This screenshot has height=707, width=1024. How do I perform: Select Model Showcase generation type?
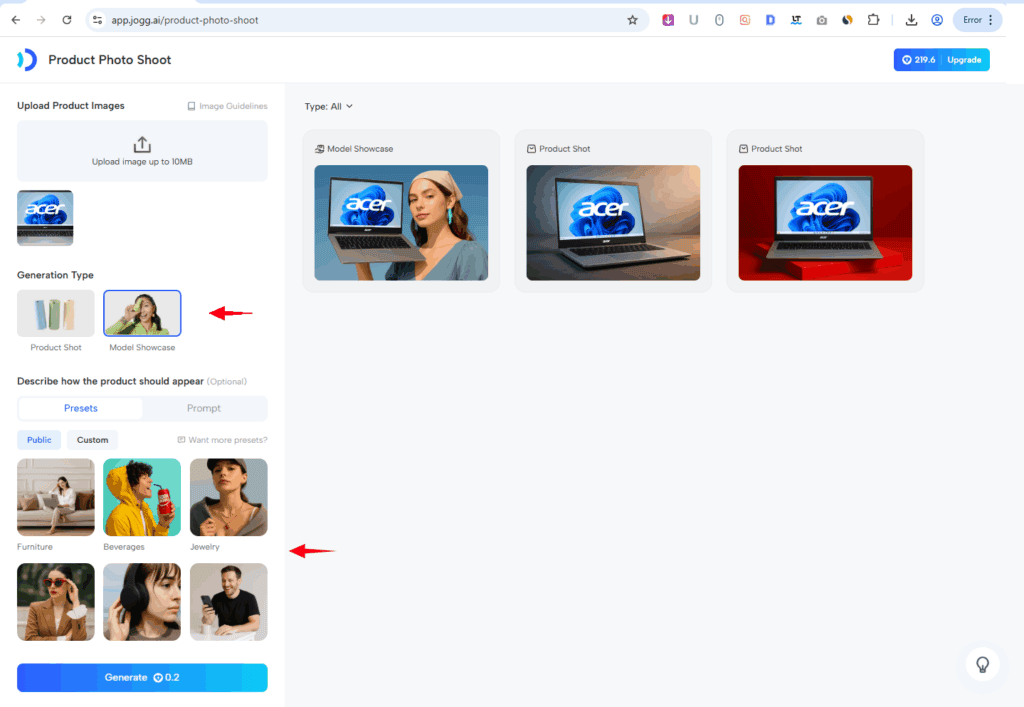tap(142, 314)
